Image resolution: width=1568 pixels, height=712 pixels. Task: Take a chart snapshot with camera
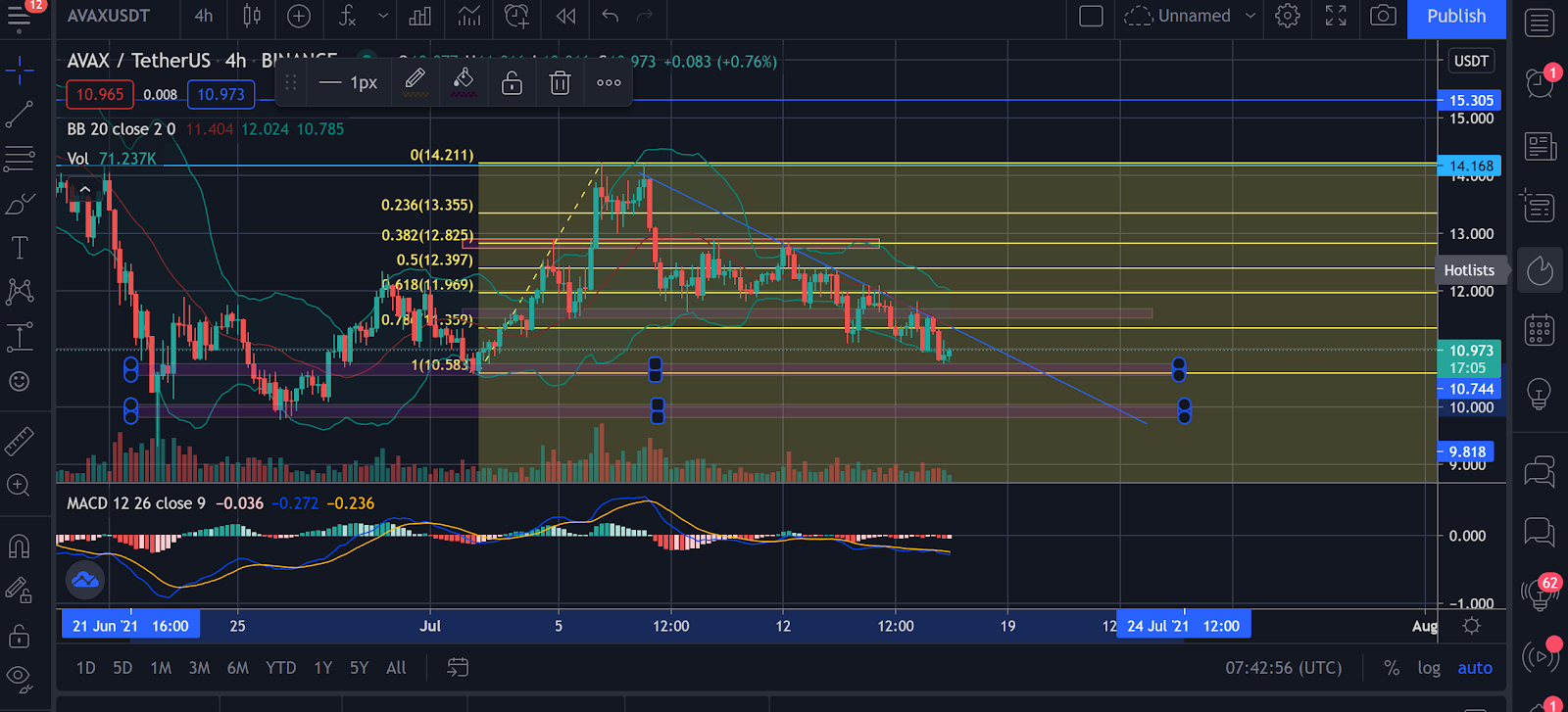[1383, 16]
